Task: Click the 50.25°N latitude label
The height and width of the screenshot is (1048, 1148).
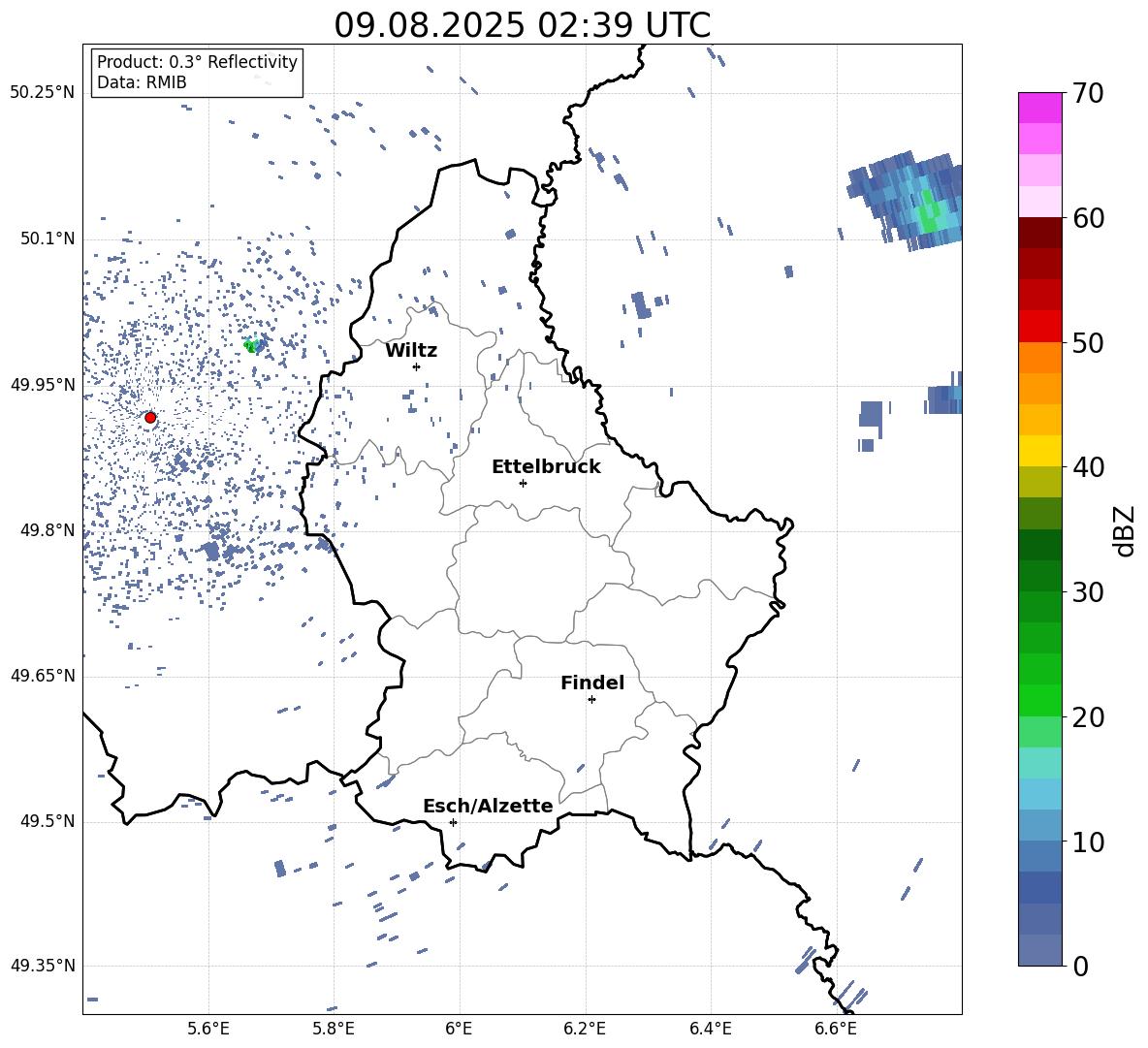Action: pos(43,93)
